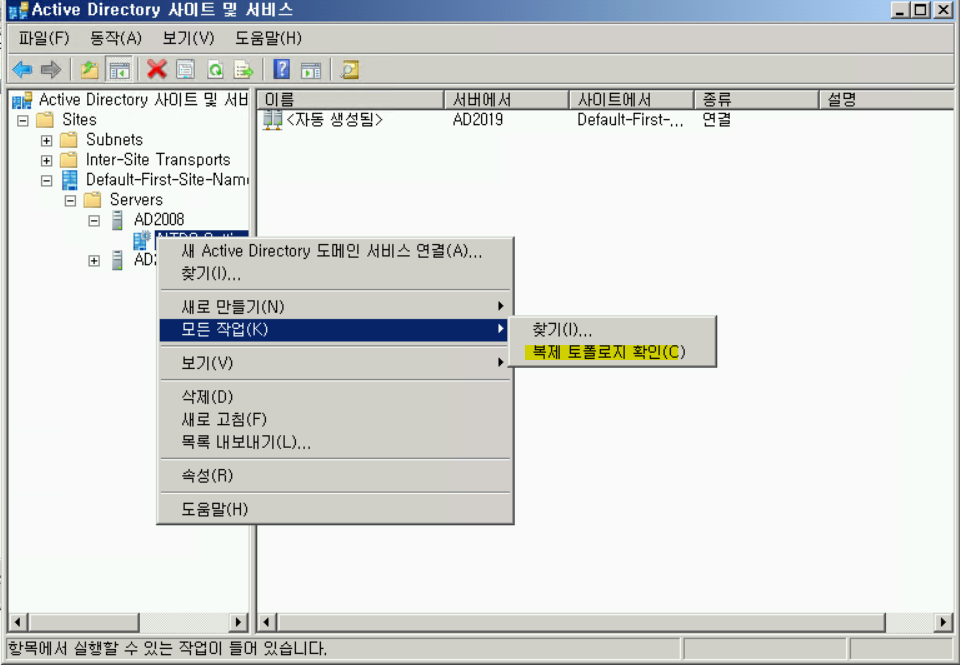Click the list pane left scroll arrow
960x665 pixels.
[x=267, y=622]
